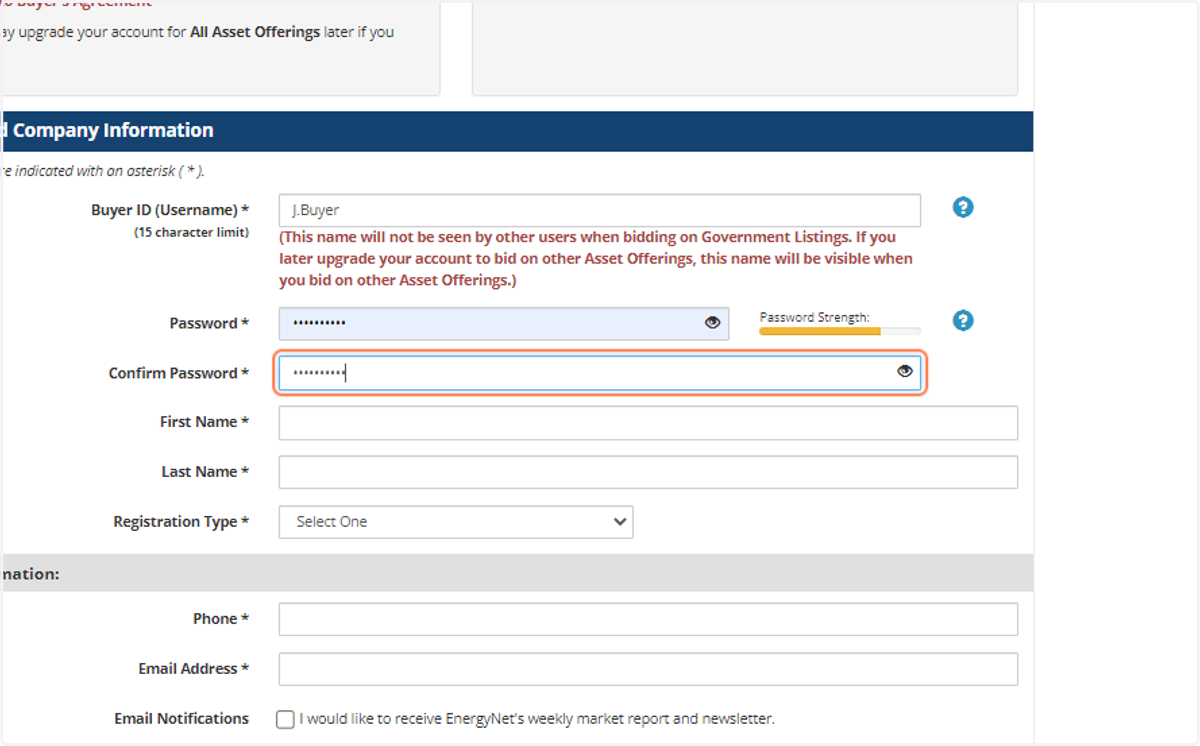Click the First Name input box
Viewport: 1200px width, 746px height.
648,423
